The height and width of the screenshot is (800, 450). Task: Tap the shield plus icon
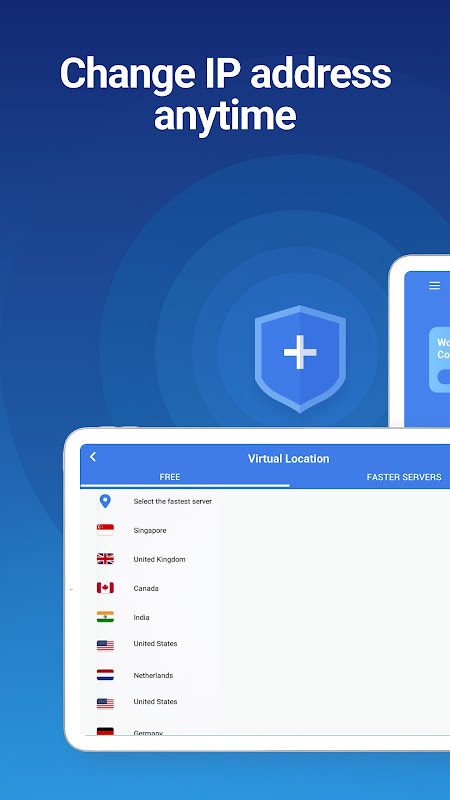pyautogui.click(x=300, y=359)
